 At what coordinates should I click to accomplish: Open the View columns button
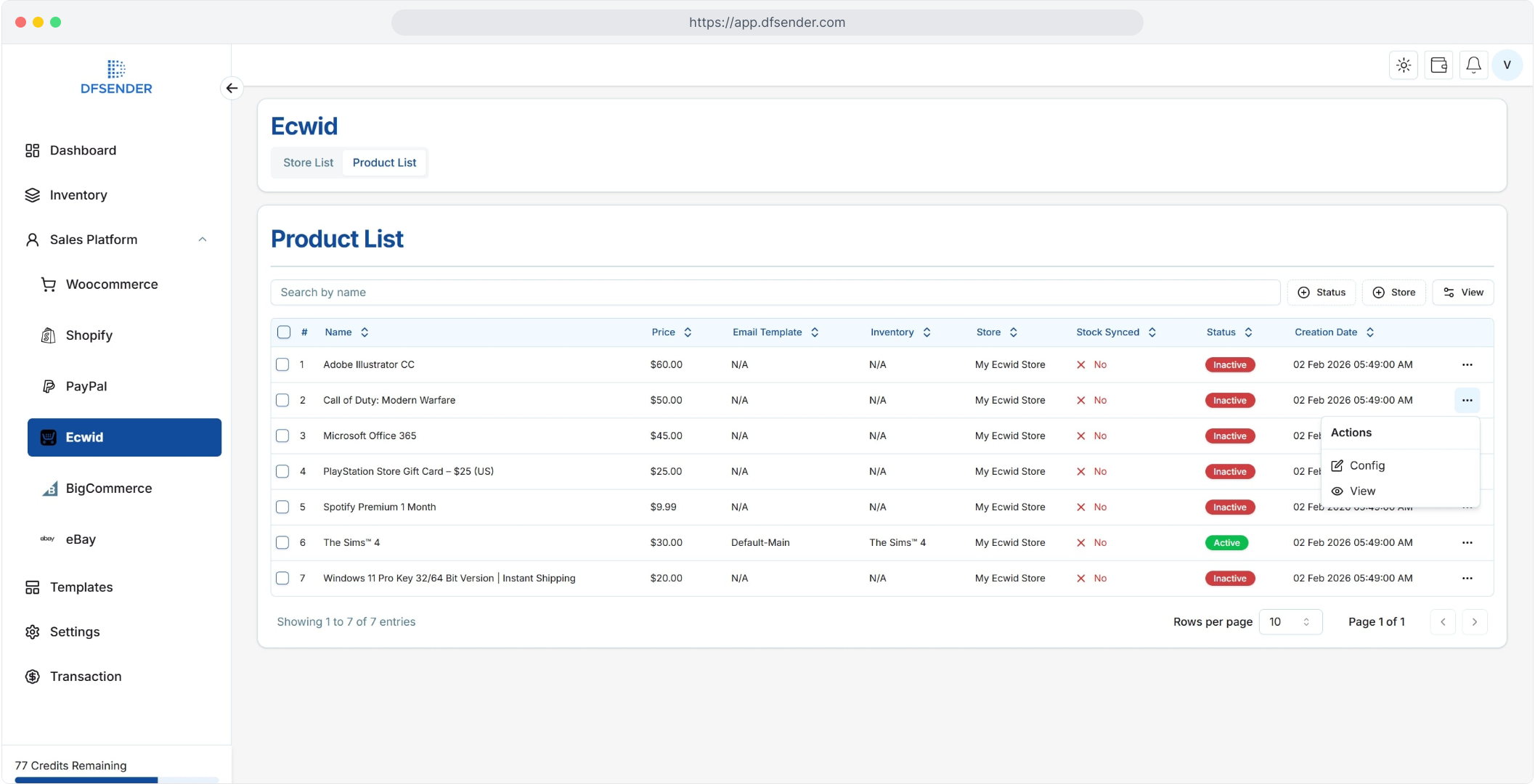pos(1462,293)
